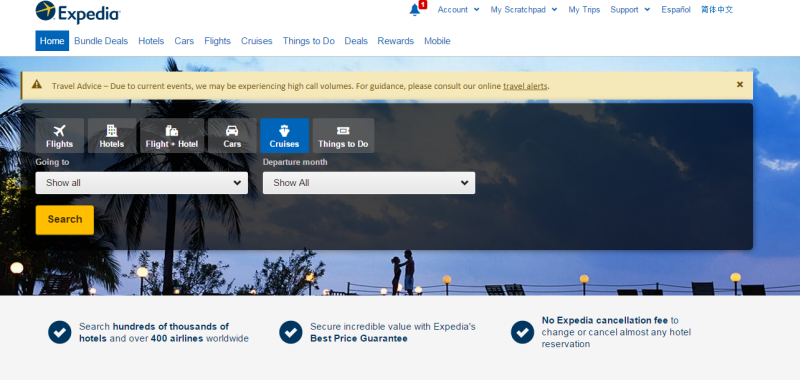Select the Flight + Hotel tab
The width and height of the screenshot is (800, 380).
click(172, 136)
